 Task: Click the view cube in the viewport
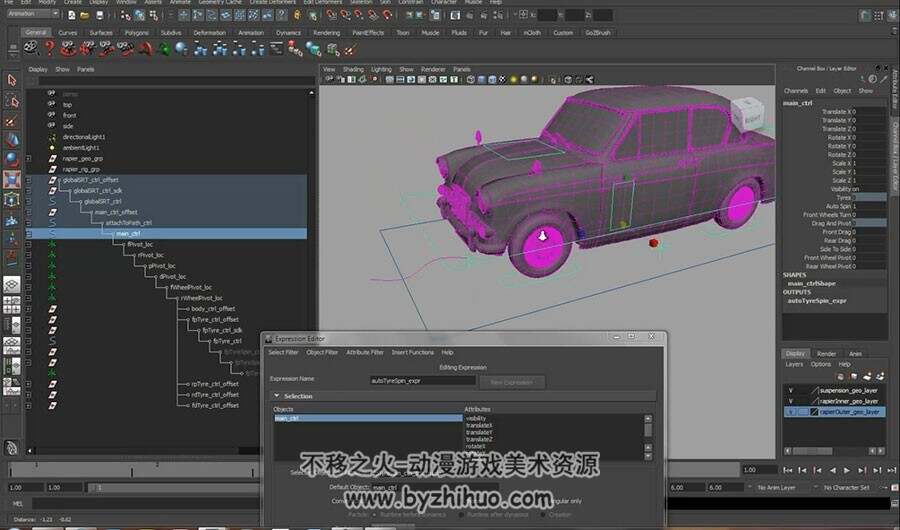[747, 114]
